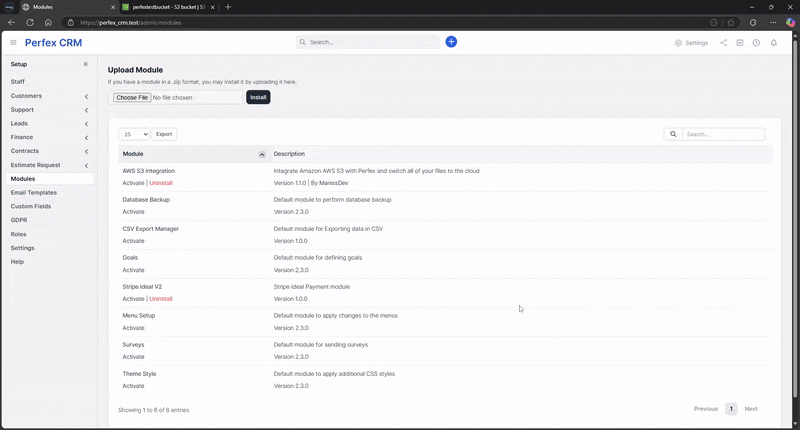This screenshot has height=430, width=800.
Task: Click the browser page refresh icon
Action: click(30, 22)
